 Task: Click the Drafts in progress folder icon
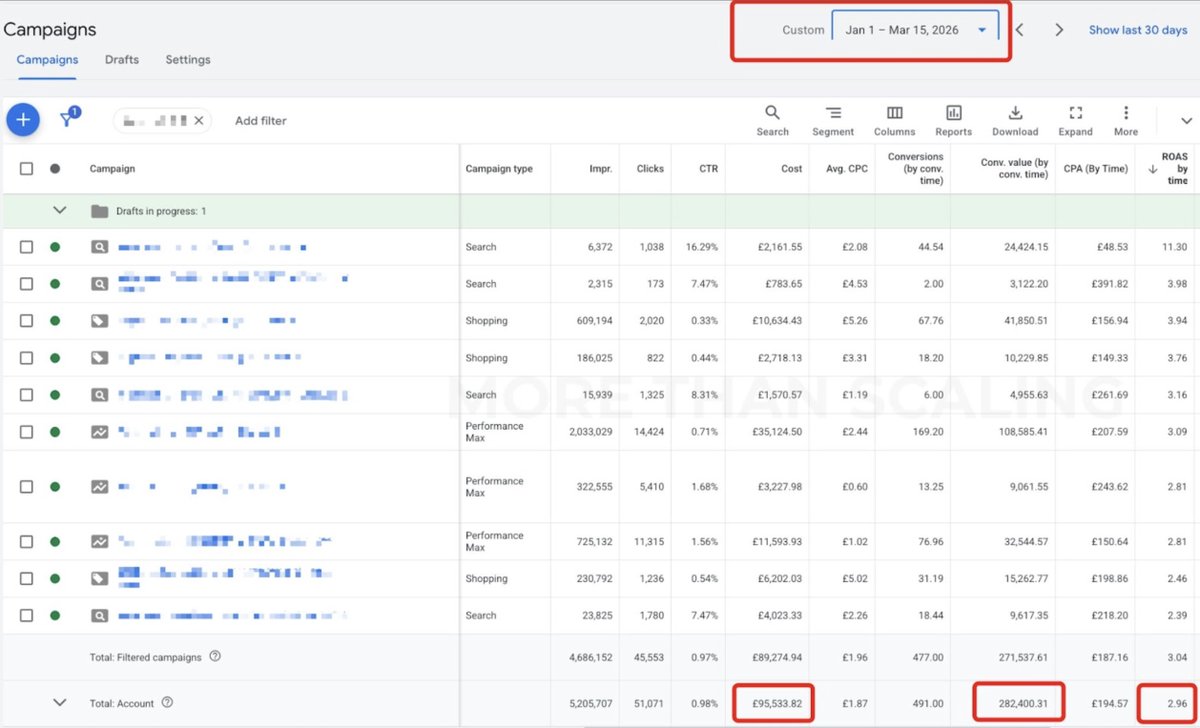point(99,211)
